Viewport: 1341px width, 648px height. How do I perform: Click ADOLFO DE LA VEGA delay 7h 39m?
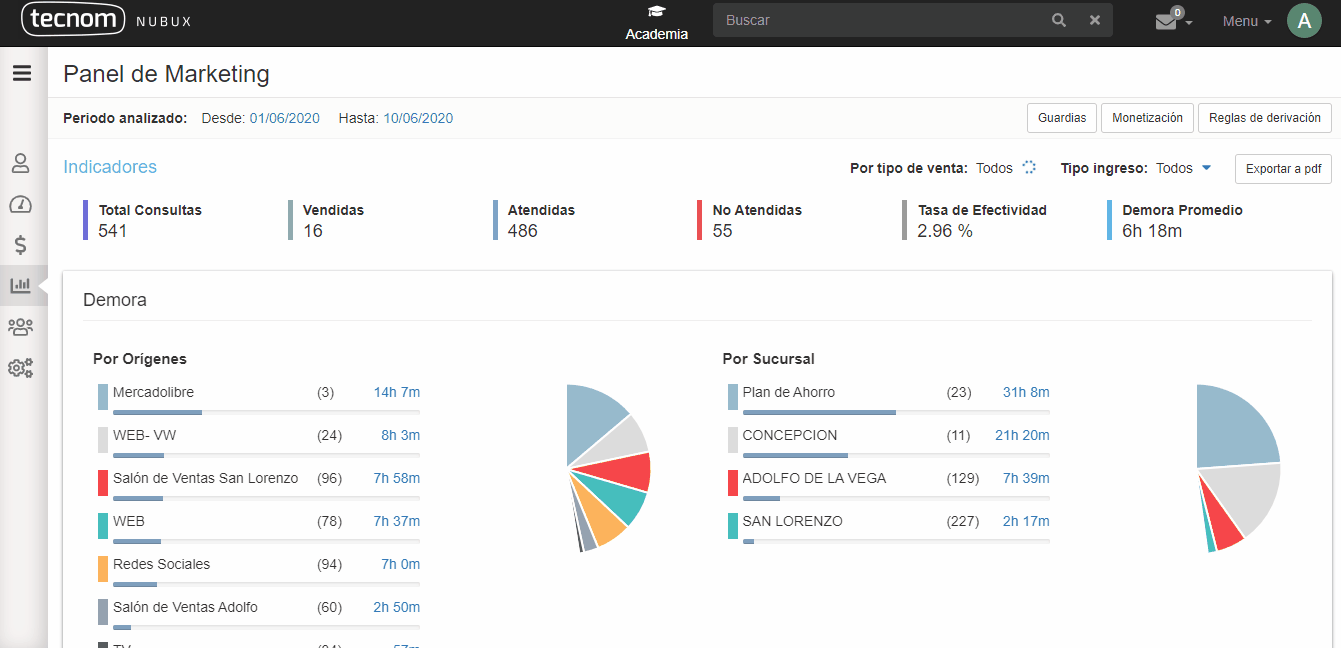coord(1026,478)
